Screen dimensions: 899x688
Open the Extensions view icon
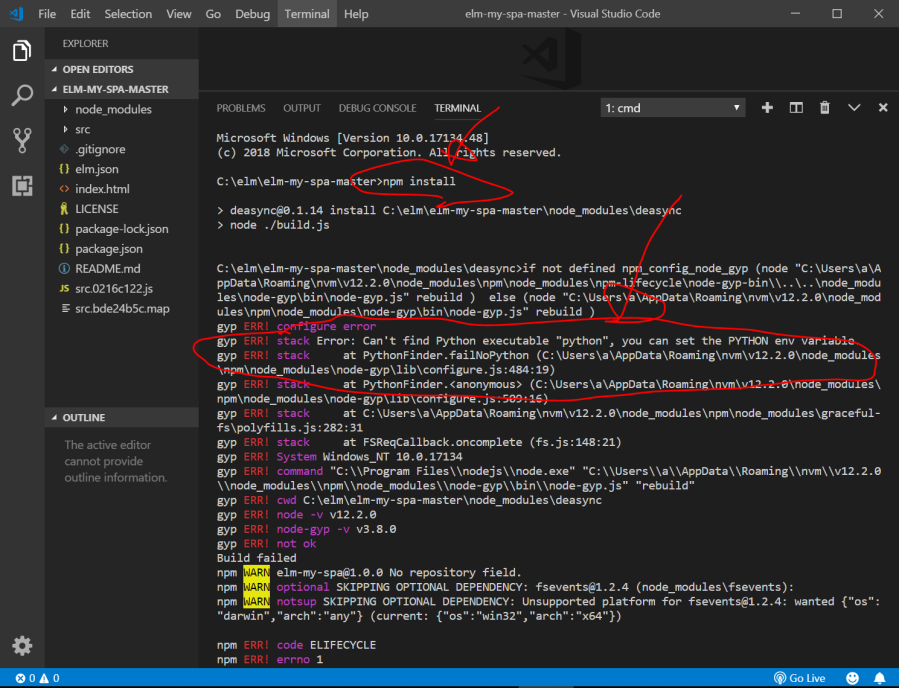(x=22, y=185)
